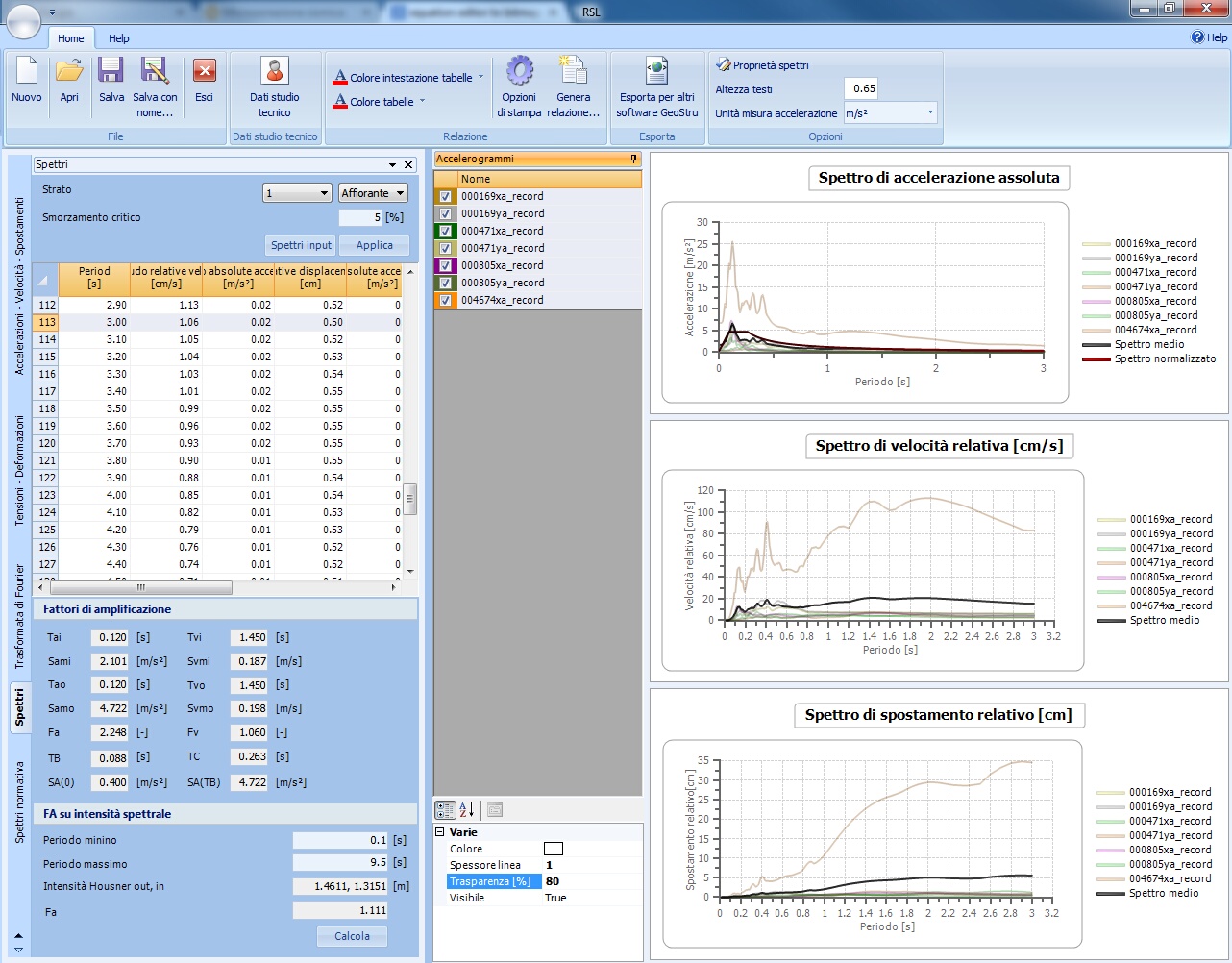Switch to Trasformata di Fourier tab
Viewport: 1232px width, 963px height.
click(19, 616)
